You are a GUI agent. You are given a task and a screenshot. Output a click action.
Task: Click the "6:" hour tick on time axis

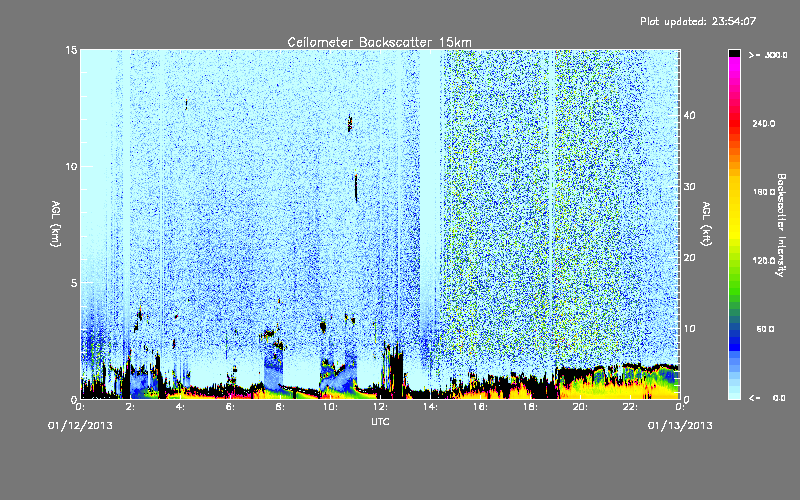pos(230,407)
